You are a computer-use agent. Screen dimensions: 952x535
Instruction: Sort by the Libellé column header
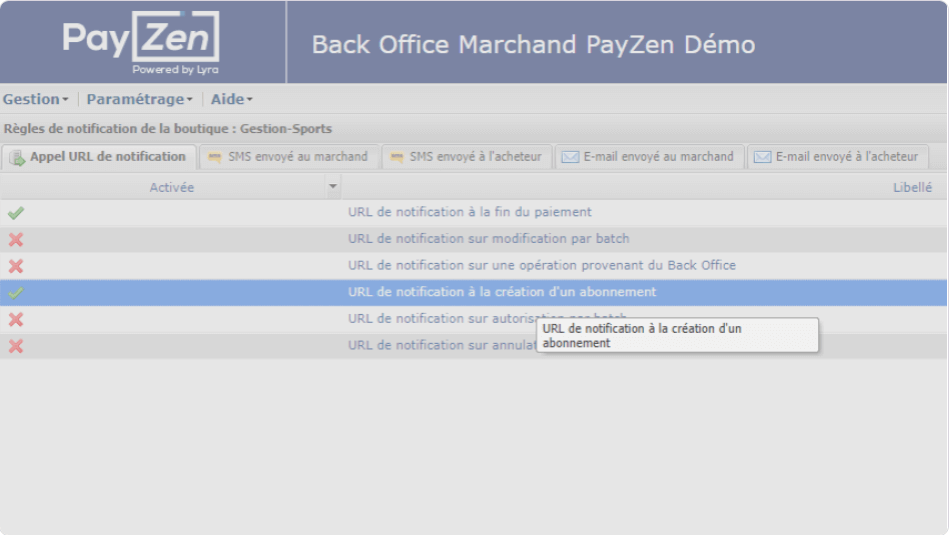912,187
